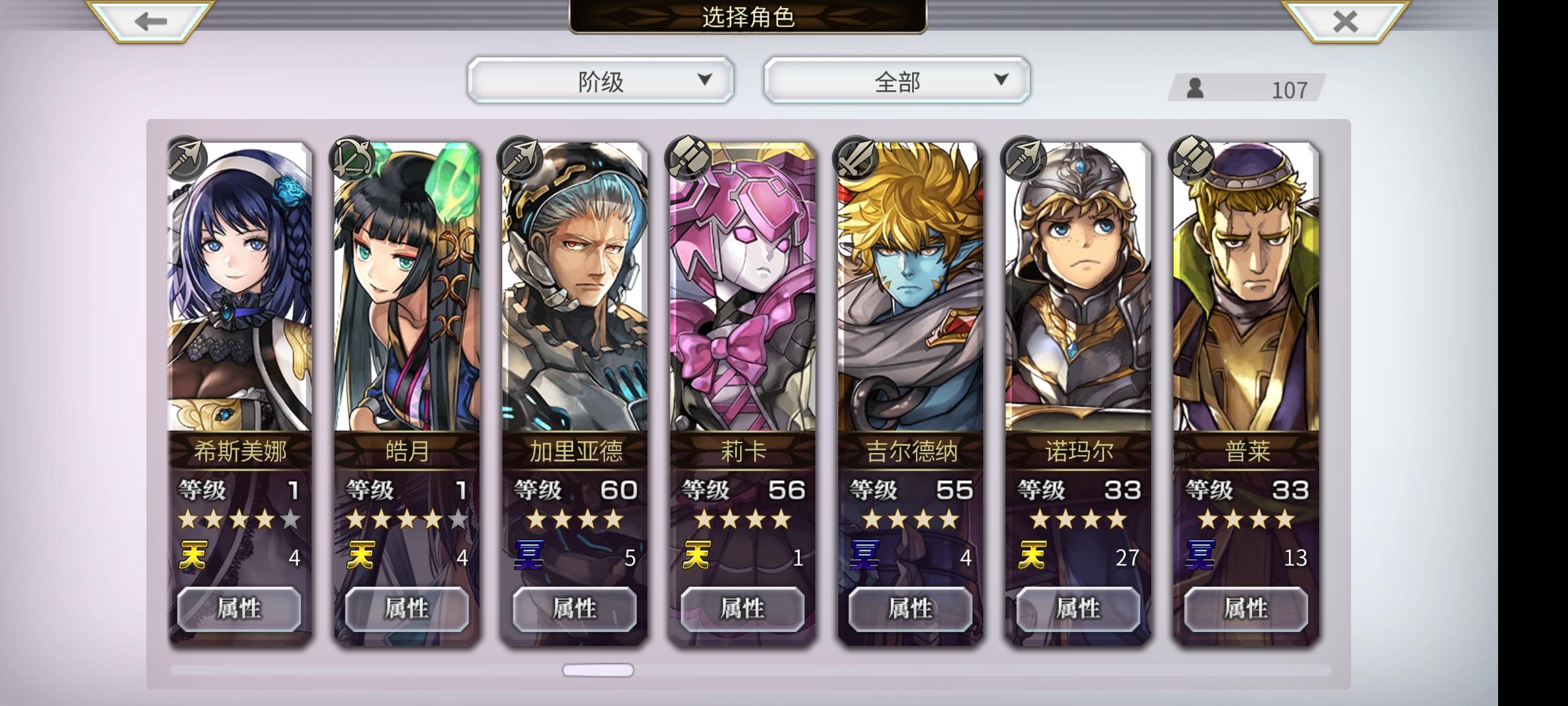
Task: Click the hammer weapon icon on 普莱 card
Action: click(1191, 158)
